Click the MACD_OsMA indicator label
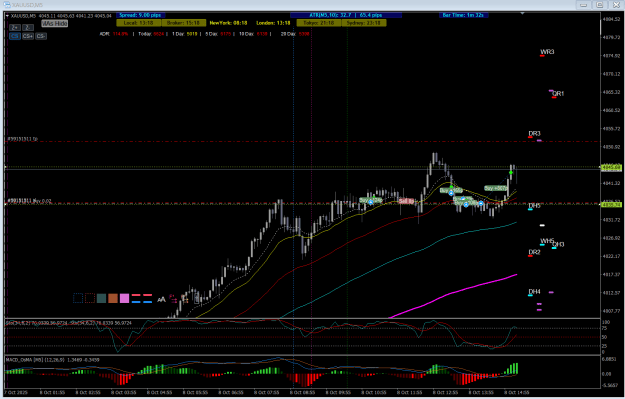Viewport: 625px width, 399px height. (x=53, y=360)
